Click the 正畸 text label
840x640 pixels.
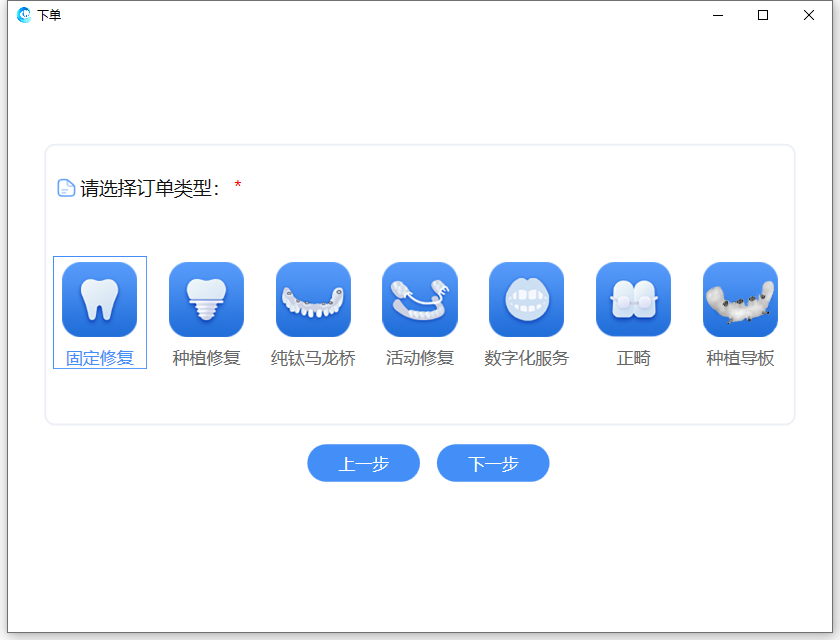[x=633, y=358]
